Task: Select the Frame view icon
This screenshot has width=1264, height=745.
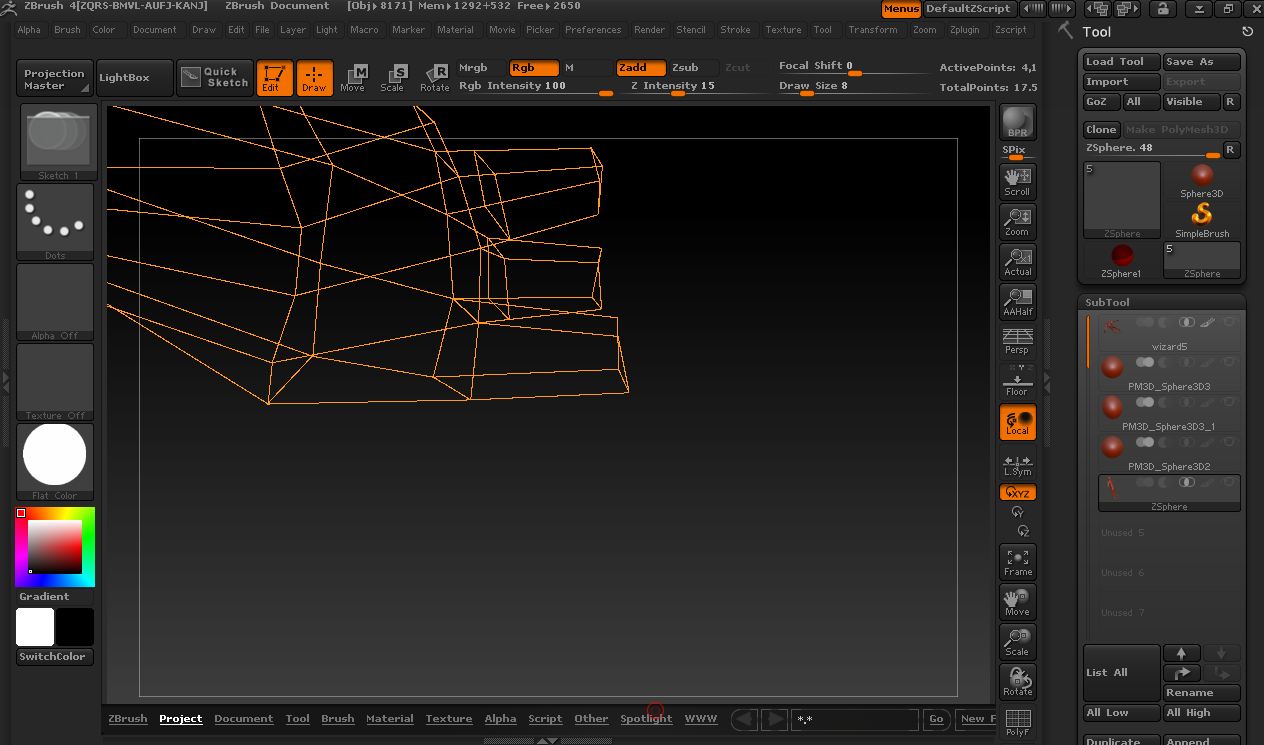Action: [x=1017, y=562]
